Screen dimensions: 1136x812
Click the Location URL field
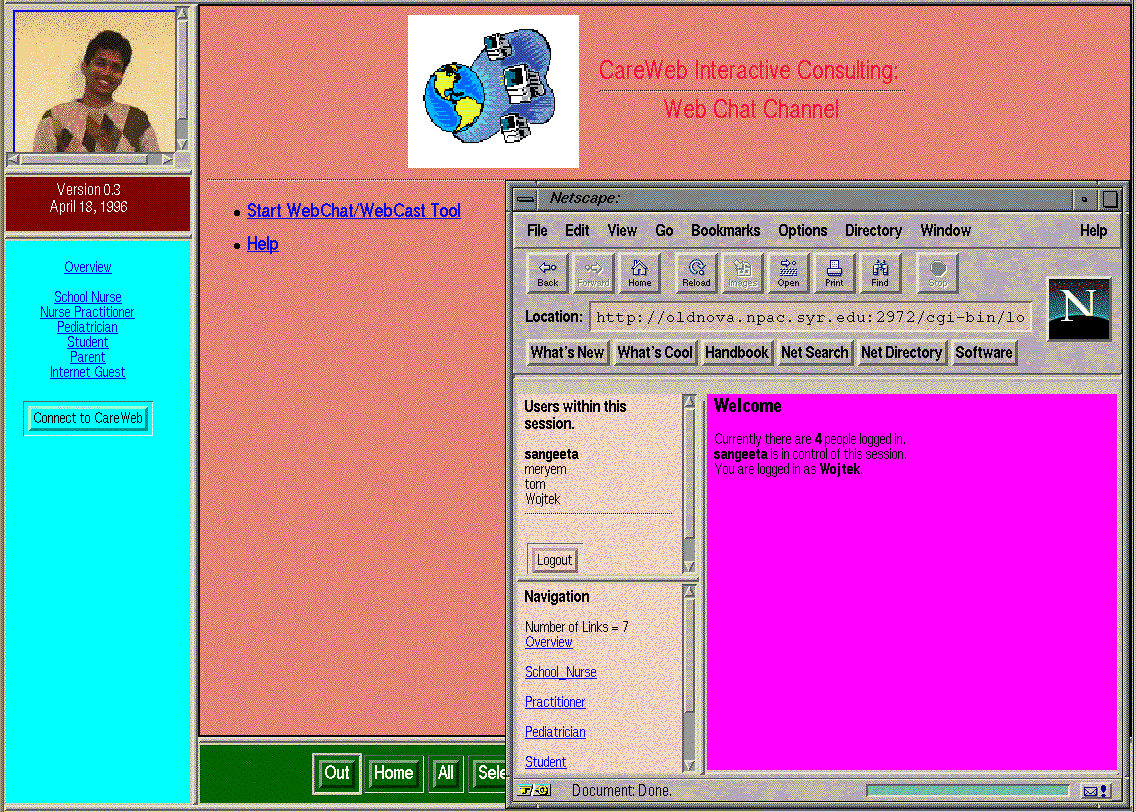click(x=811, y=317)
